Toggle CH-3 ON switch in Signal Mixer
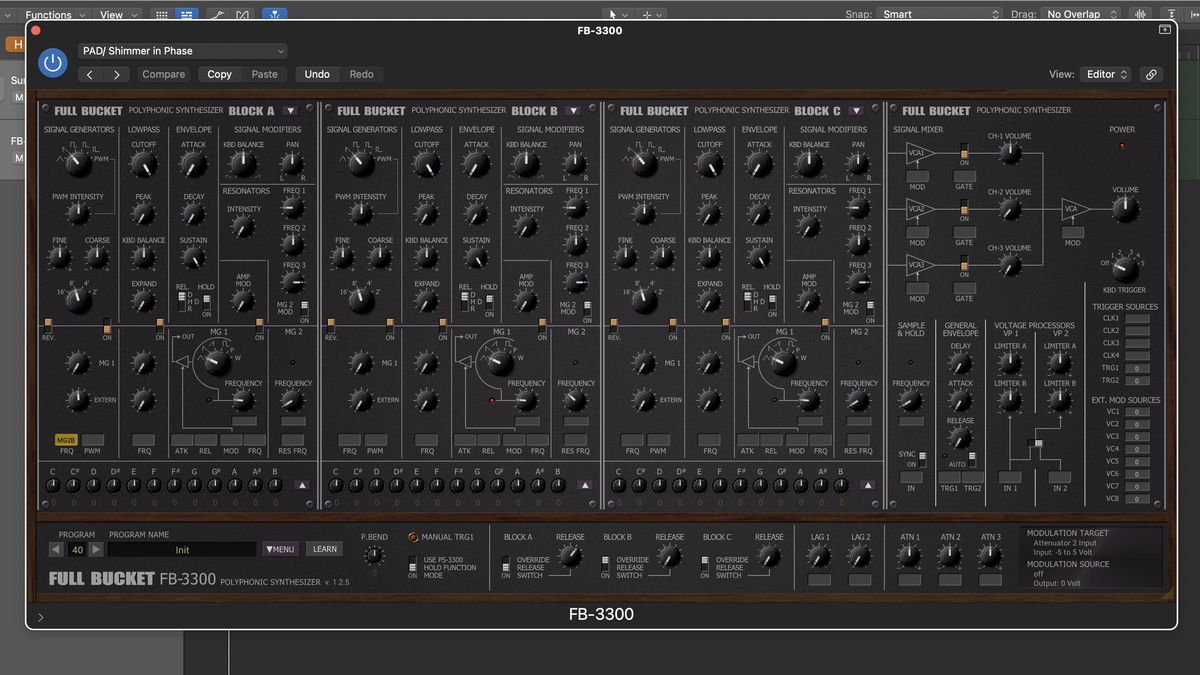This screenshot has height=675, width=1200. (964, 264)
